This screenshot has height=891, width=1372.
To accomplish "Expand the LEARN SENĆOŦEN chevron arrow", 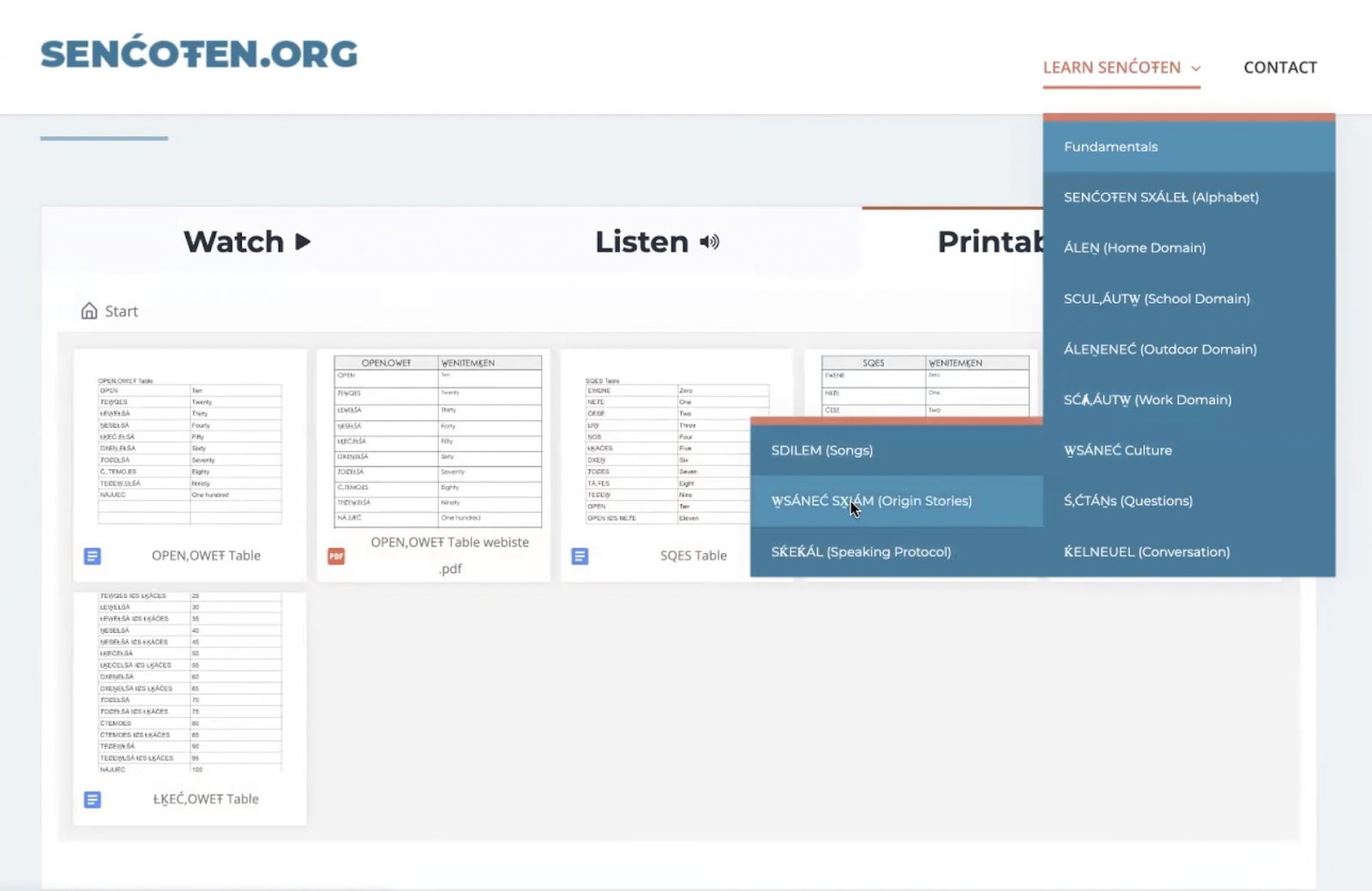I will (1196, 69).
